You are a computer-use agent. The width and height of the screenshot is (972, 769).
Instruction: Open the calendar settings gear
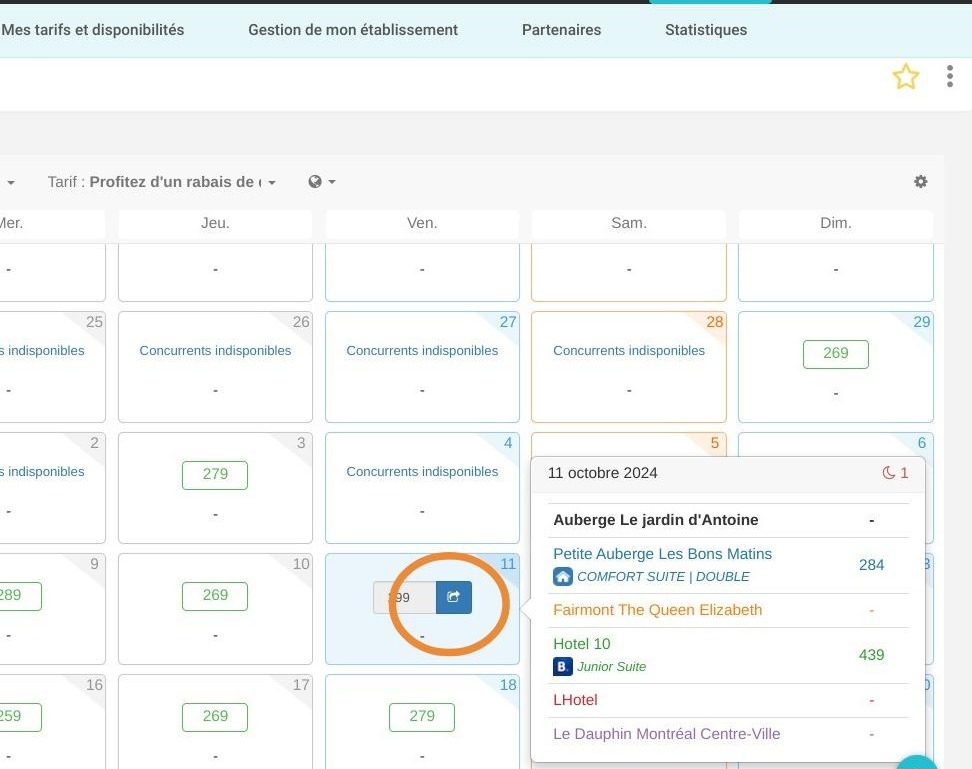(921, 182)
